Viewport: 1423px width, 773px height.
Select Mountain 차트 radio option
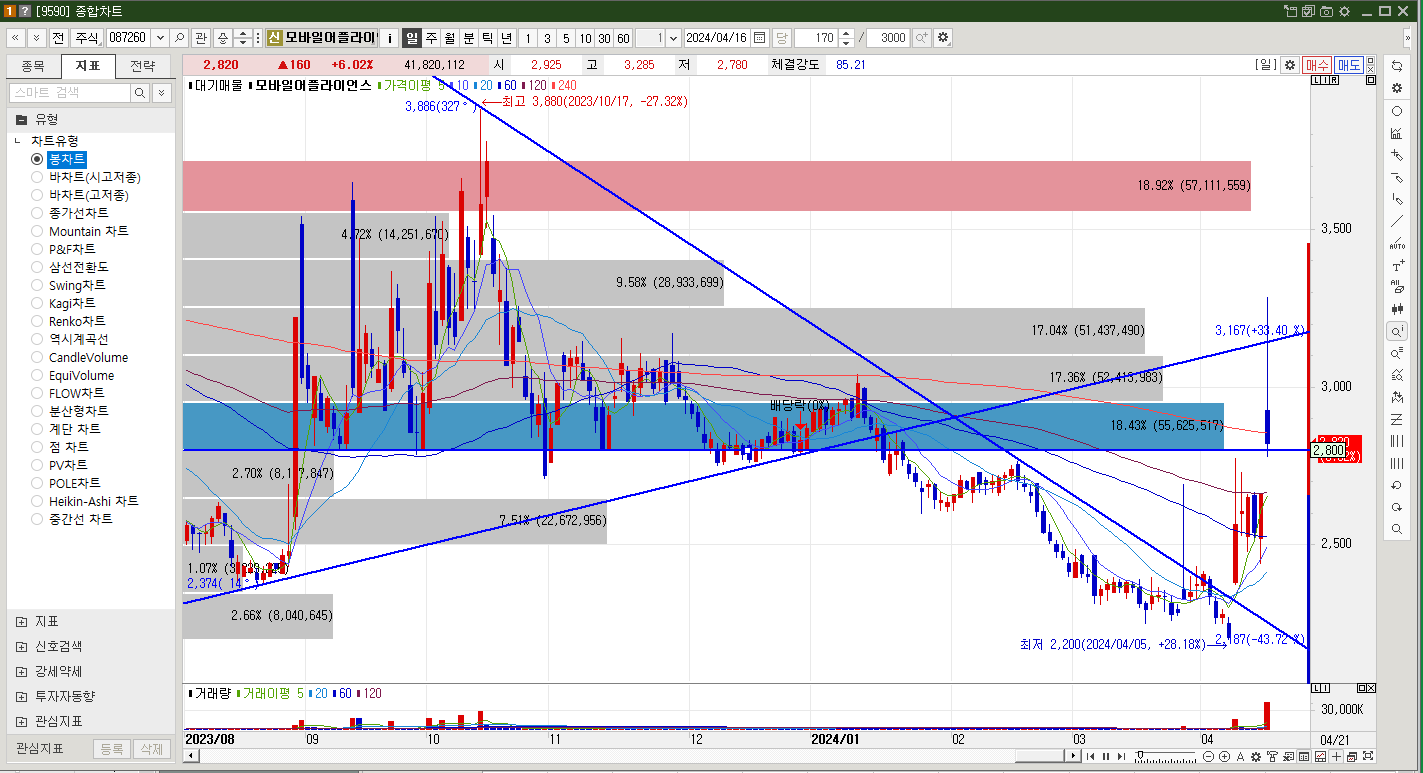click(37, 231)
